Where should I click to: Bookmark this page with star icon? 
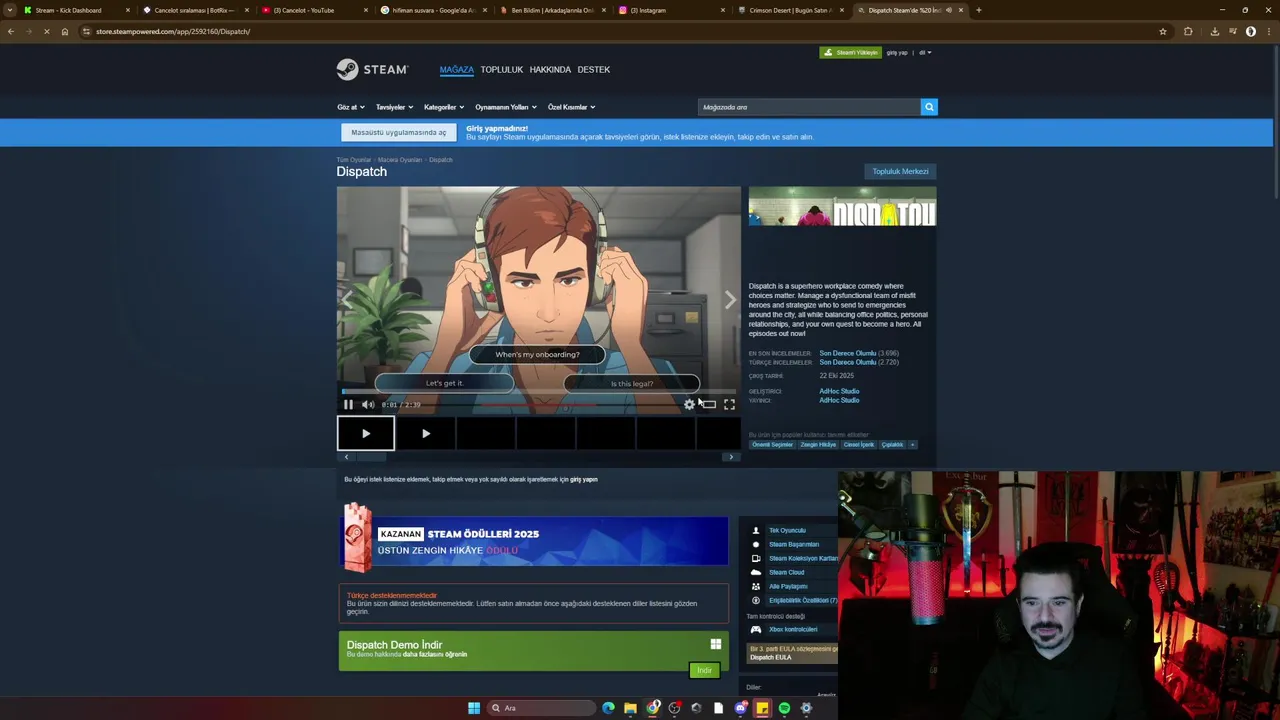click(1162, 31)
